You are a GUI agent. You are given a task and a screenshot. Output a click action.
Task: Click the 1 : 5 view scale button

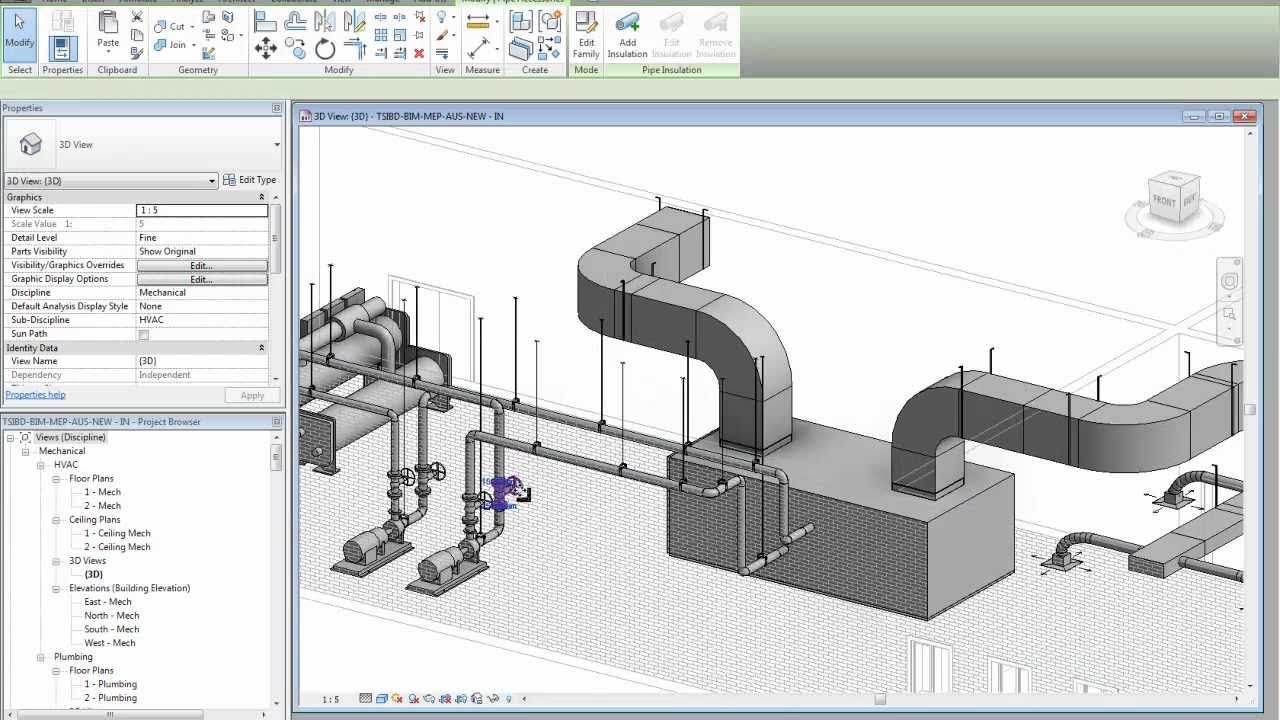(x=330, y=700)
